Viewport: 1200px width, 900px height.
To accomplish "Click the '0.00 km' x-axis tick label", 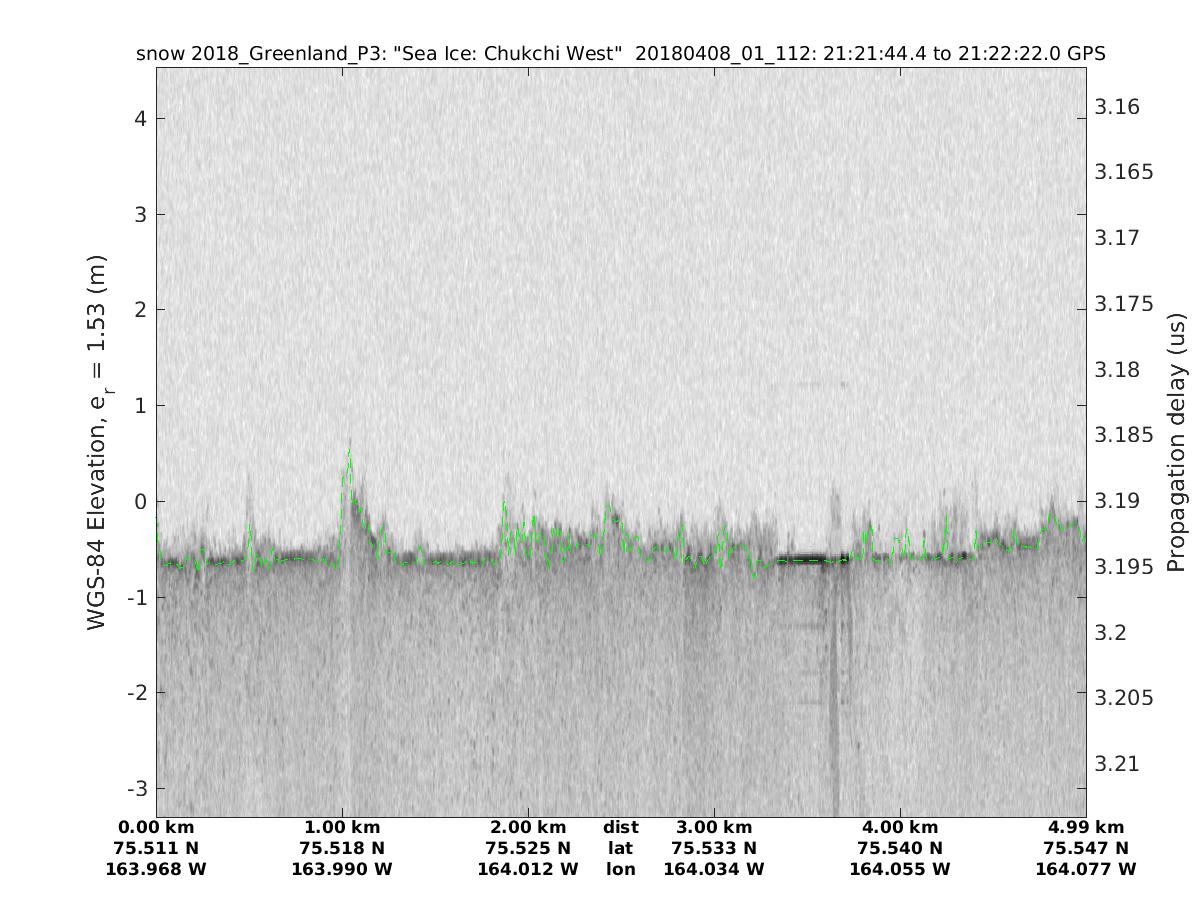I will pyautogui.click(x=156, y=827).
